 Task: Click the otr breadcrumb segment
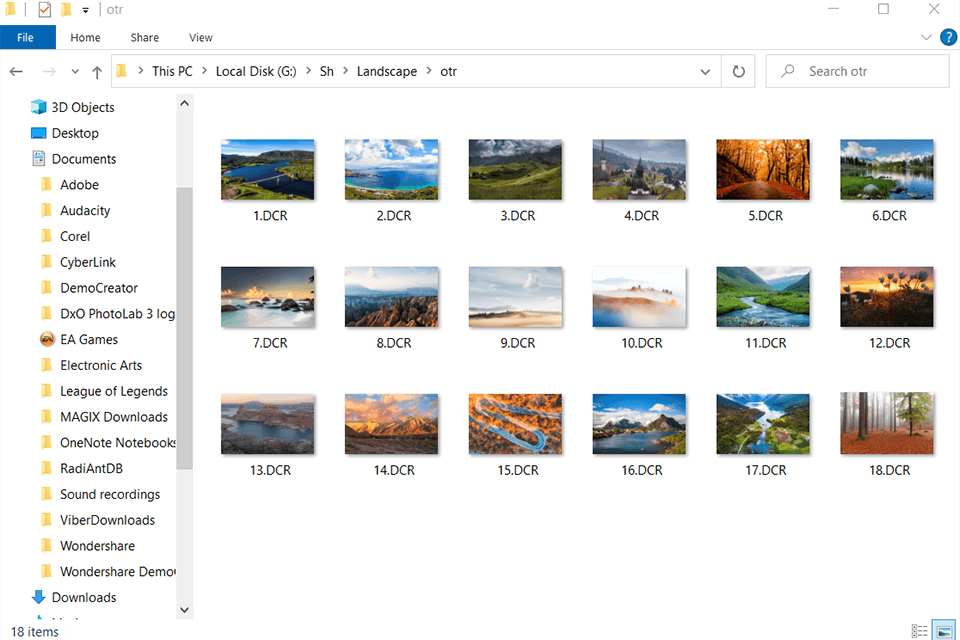[x=449, y=72]
